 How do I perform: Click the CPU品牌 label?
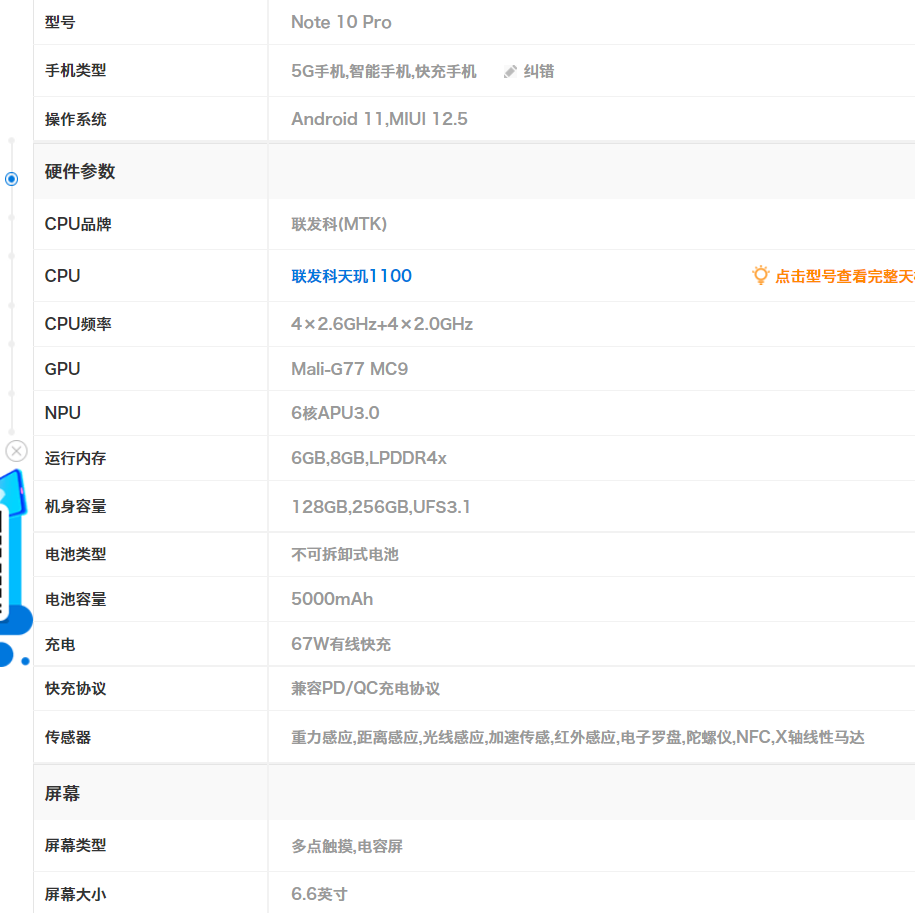pos(78,224)
